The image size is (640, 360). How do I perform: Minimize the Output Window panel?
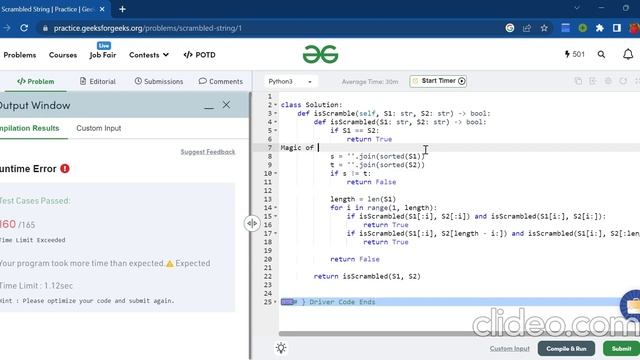coord(209,107)
